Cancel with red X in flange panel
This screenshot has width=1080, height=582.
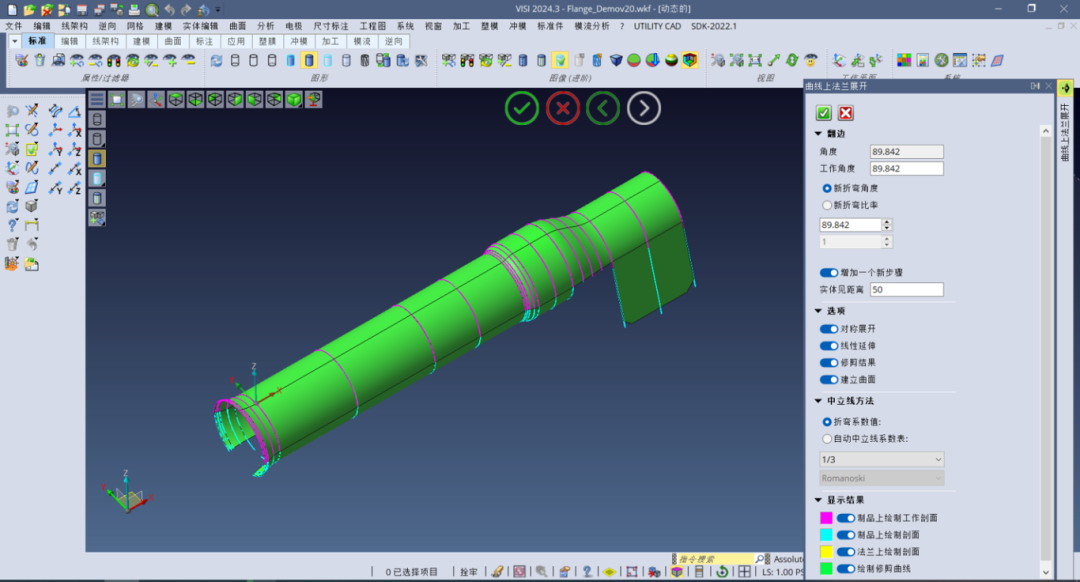846,113
